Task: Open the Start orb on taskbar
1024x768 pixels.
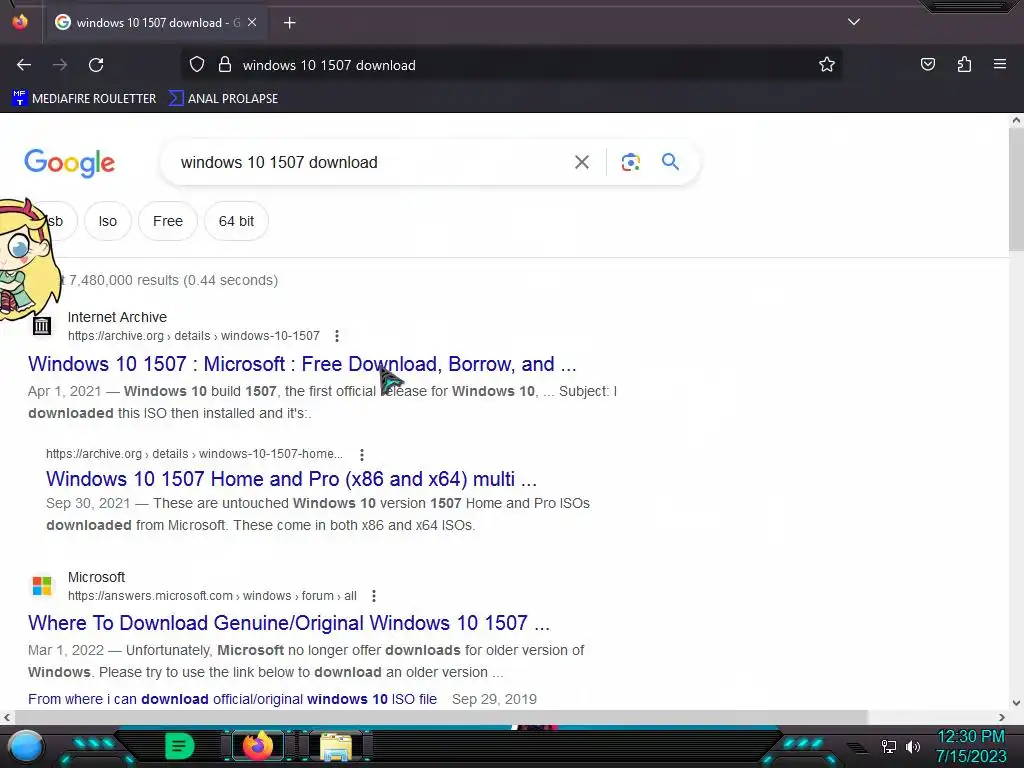Action: coord(26,746)
